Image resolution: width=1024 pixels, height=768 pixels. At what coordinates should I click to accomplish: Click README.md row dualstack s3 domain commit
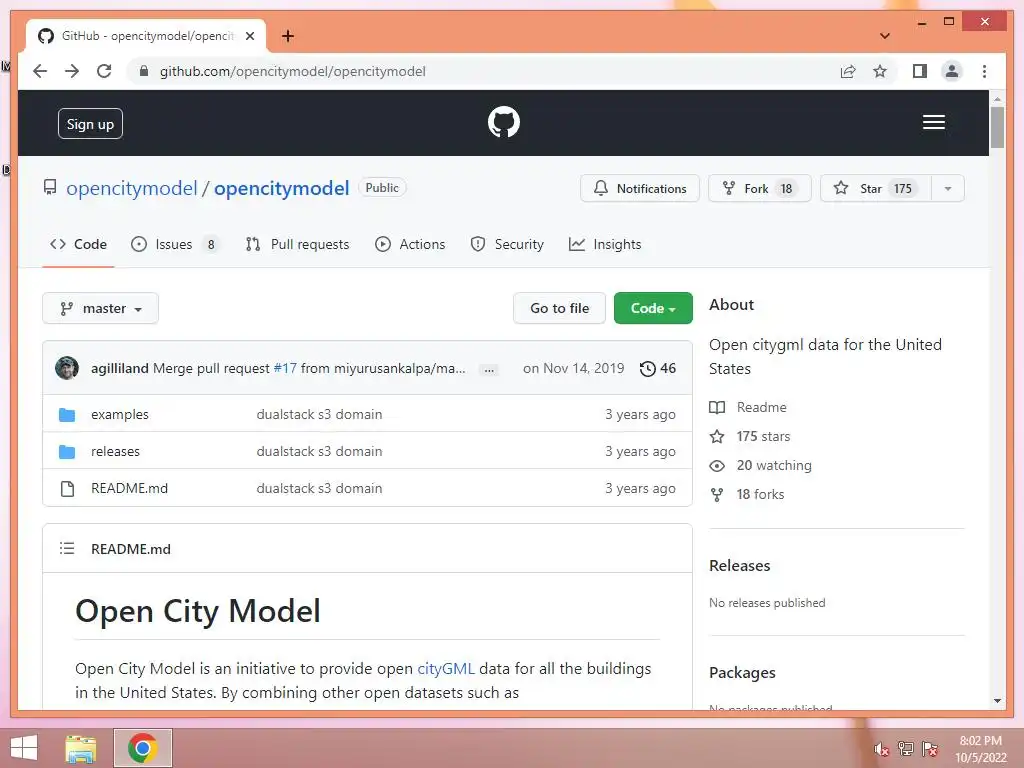pyautogui.click(x=319, y=488)
